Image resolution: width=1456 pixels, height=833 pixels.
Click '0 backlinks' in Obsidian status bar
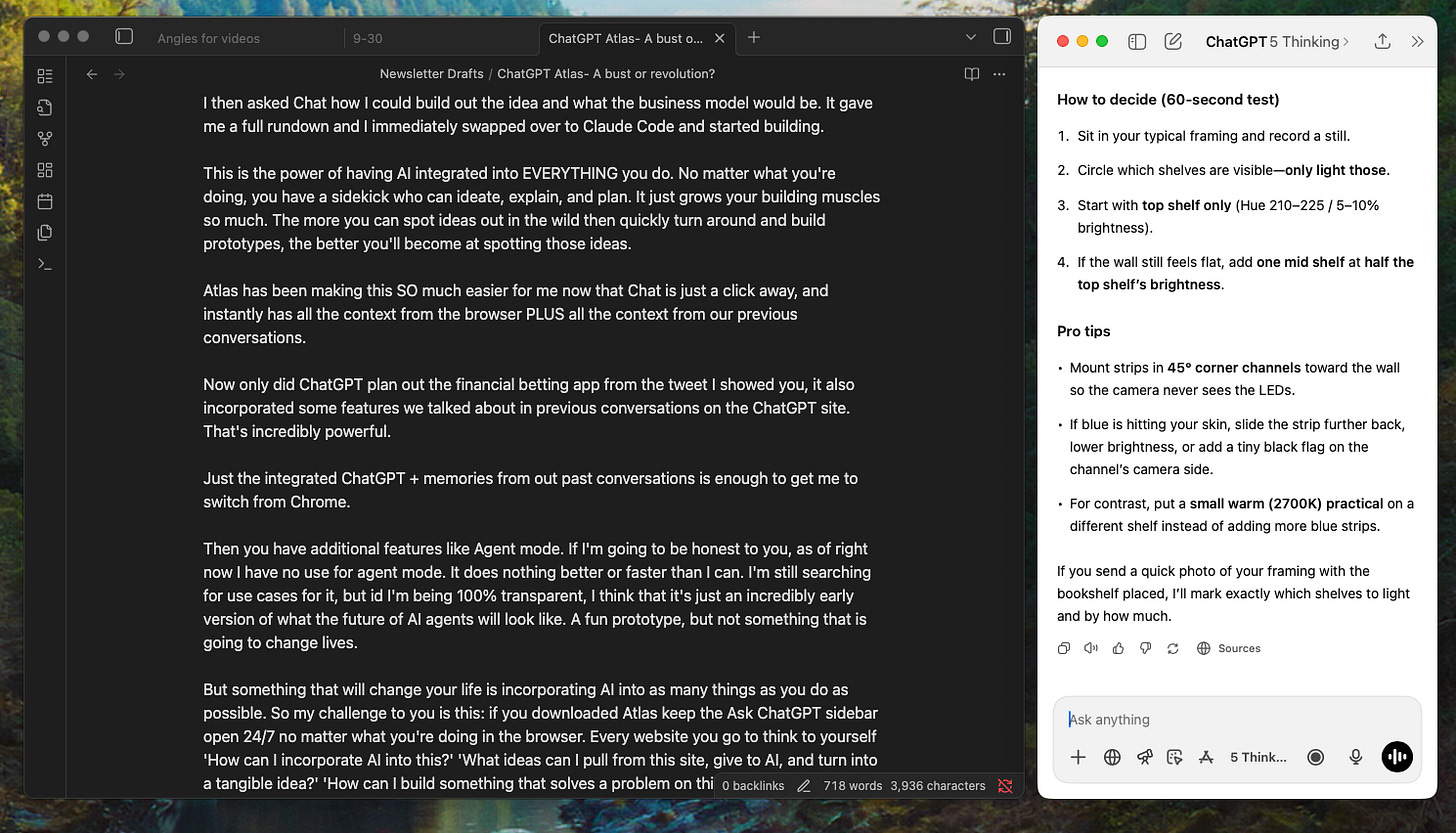(753, 786)
